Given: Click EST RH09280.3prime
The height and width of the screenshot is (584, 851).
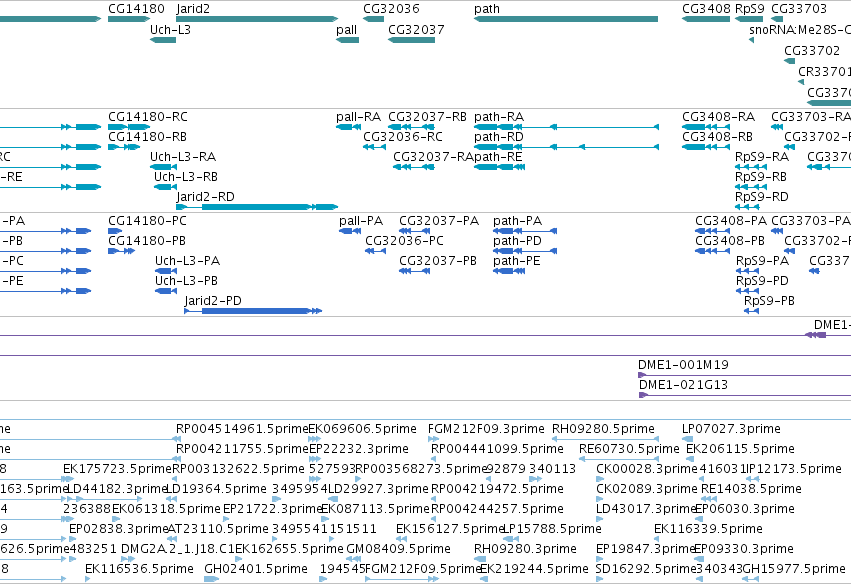Looking at the screenshot, I should pyautogui.click(x=525, y=549).
